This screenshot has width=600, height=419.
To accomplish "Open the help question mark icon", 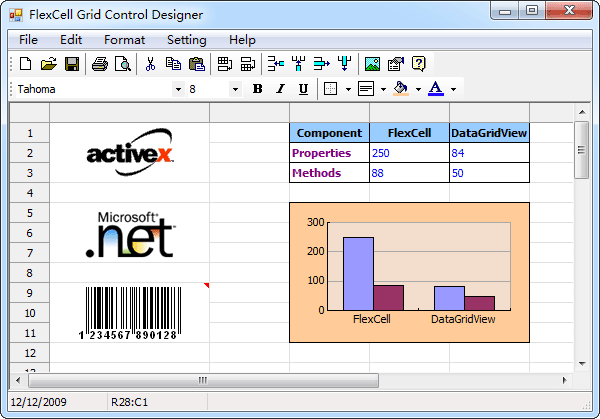I will (x=419, y=64).
